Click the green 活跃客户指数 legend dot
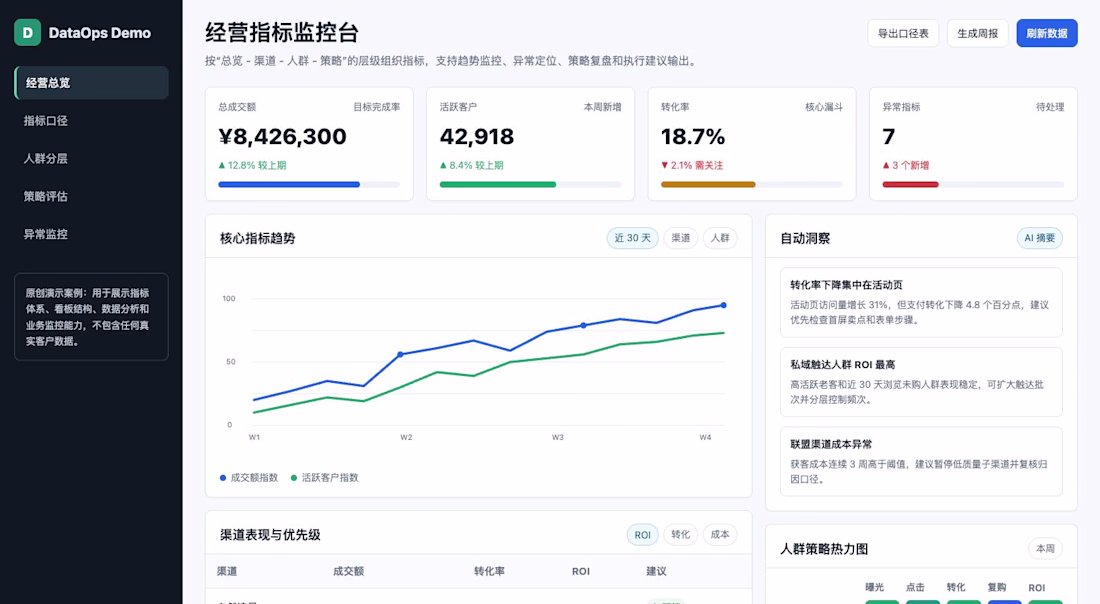The width and height of the screenshot is (1100, 604). [x=294, y=478]
